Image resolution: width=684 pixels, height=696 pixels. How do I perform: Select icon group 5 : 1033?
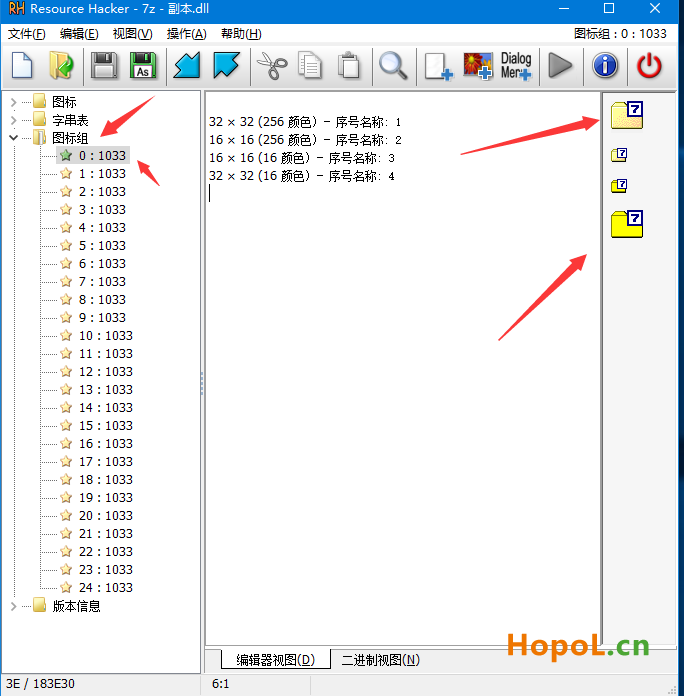(102, 245)
